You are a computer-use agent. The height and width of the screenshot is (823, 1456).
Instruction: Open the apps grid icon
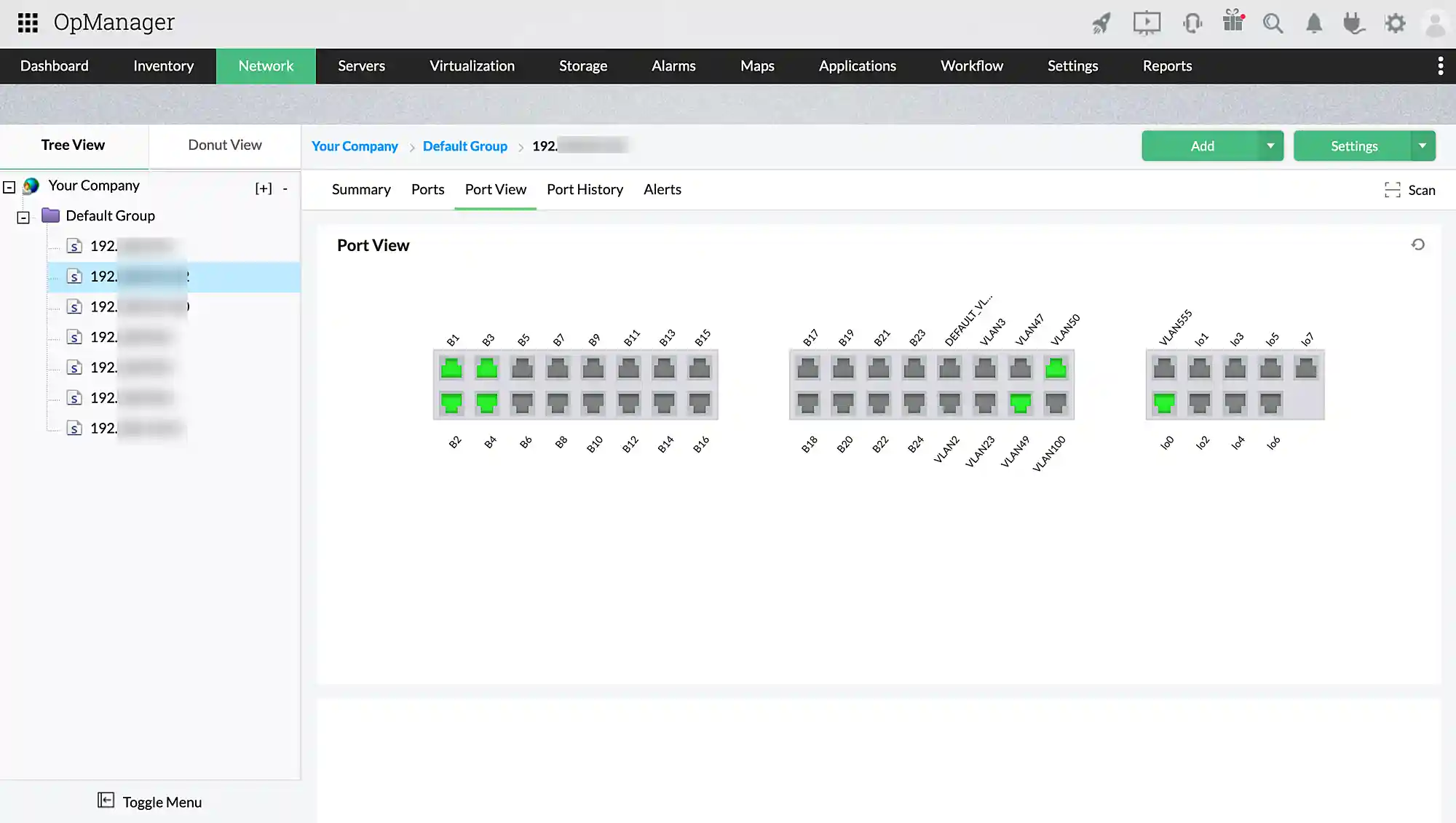pos(28,23)
